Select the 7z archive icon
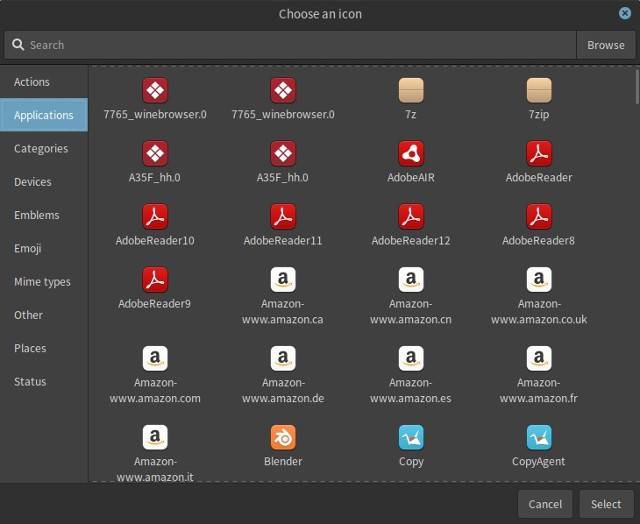640x524 pixels. click(x=411, y=90)
